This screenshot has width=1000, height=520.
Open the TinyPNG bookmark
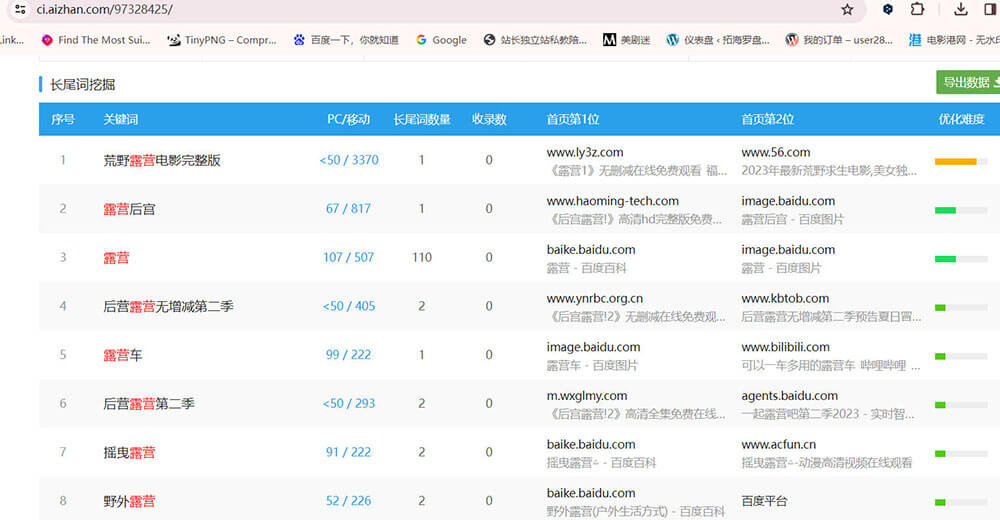[x=221, y=40]
